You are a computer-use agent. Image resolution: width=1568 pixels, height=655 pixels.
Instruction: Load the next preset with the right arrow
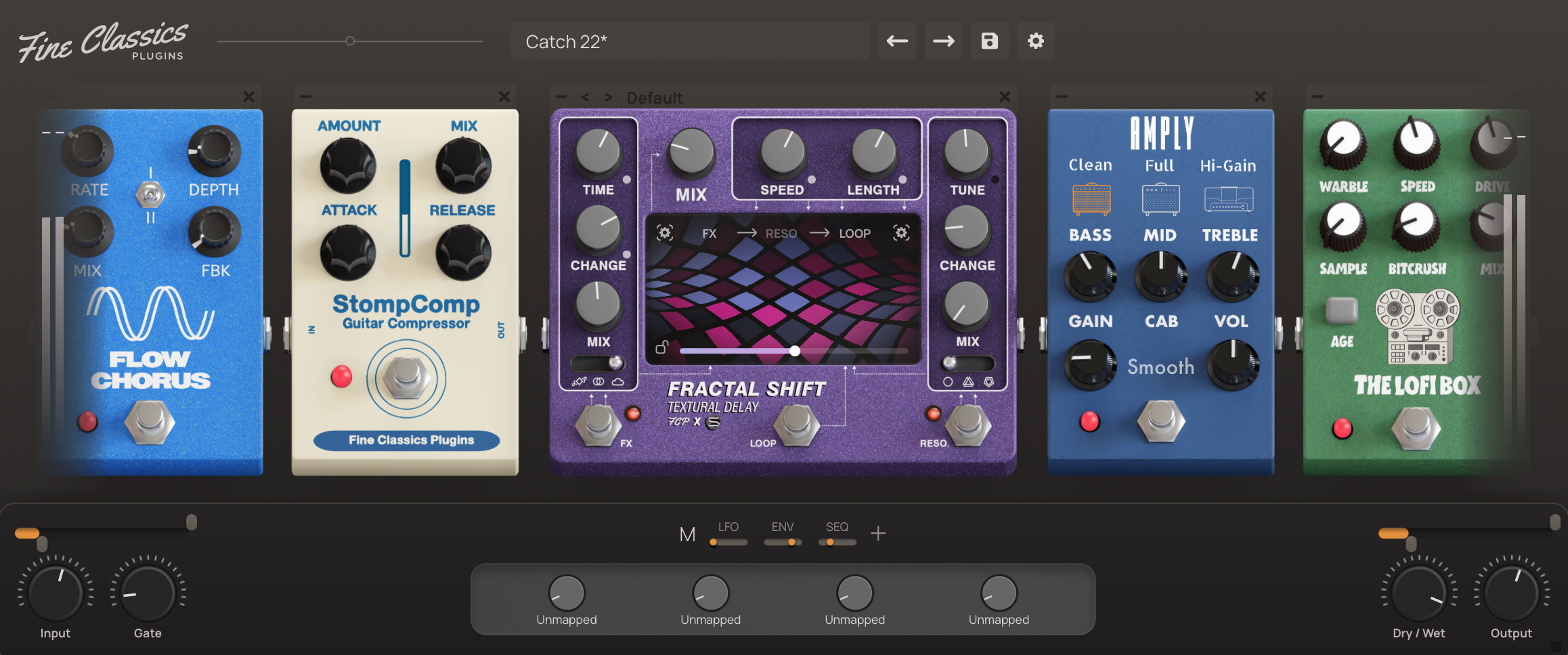coord(943,41)
